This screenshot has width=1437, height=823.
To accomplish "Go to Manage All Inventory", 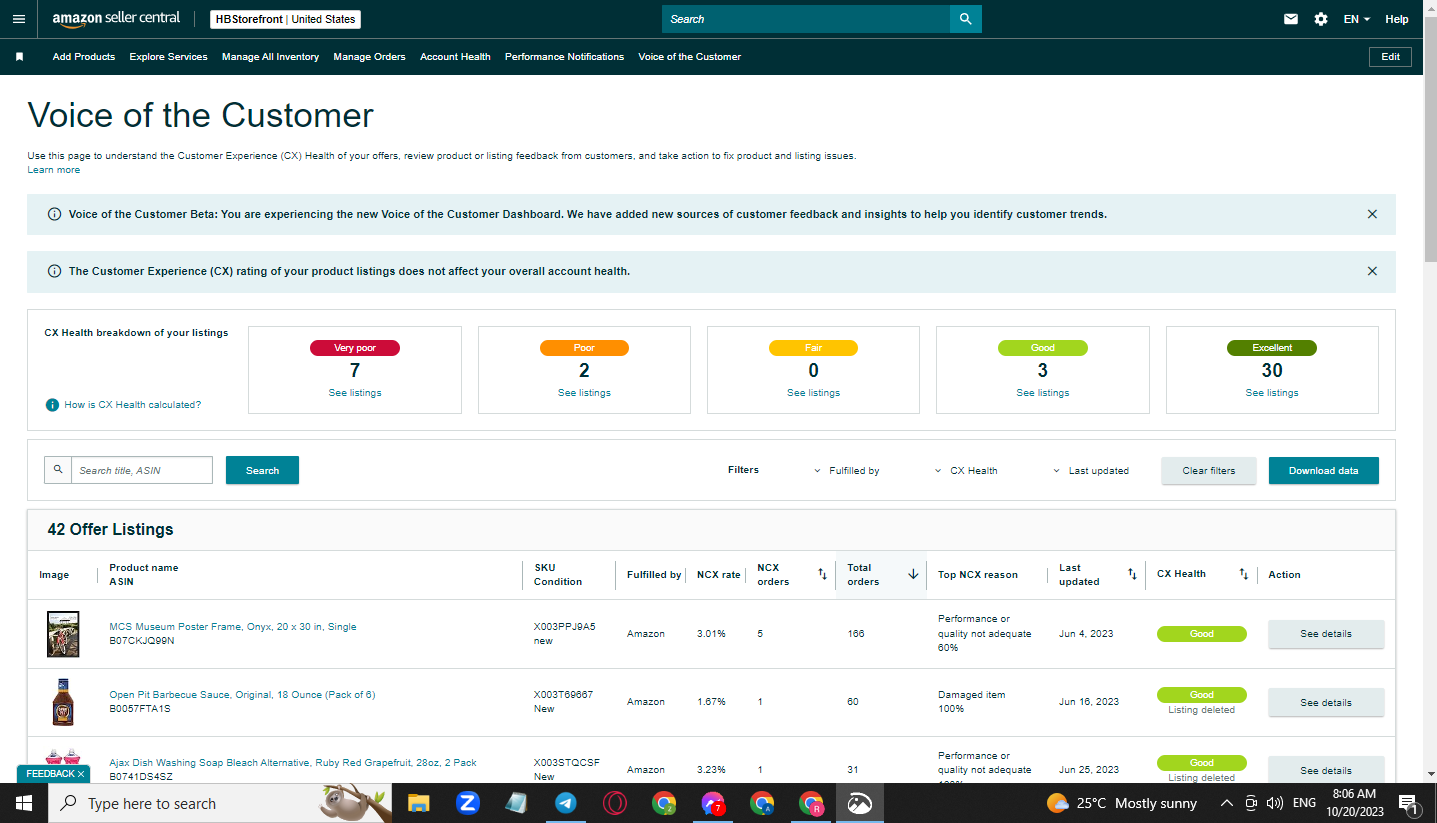I will pos(270,57).
